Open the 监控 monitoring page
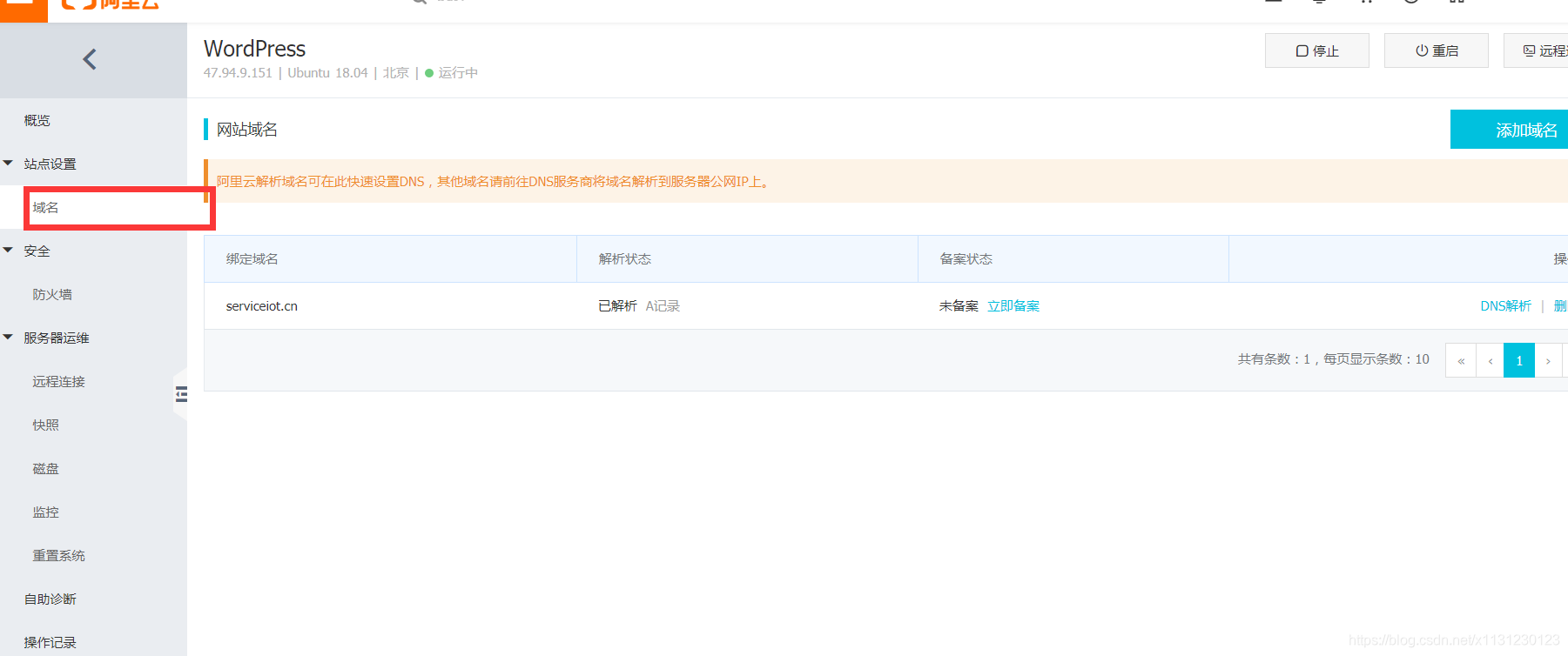1568x656 pixels. click(45, 512)
